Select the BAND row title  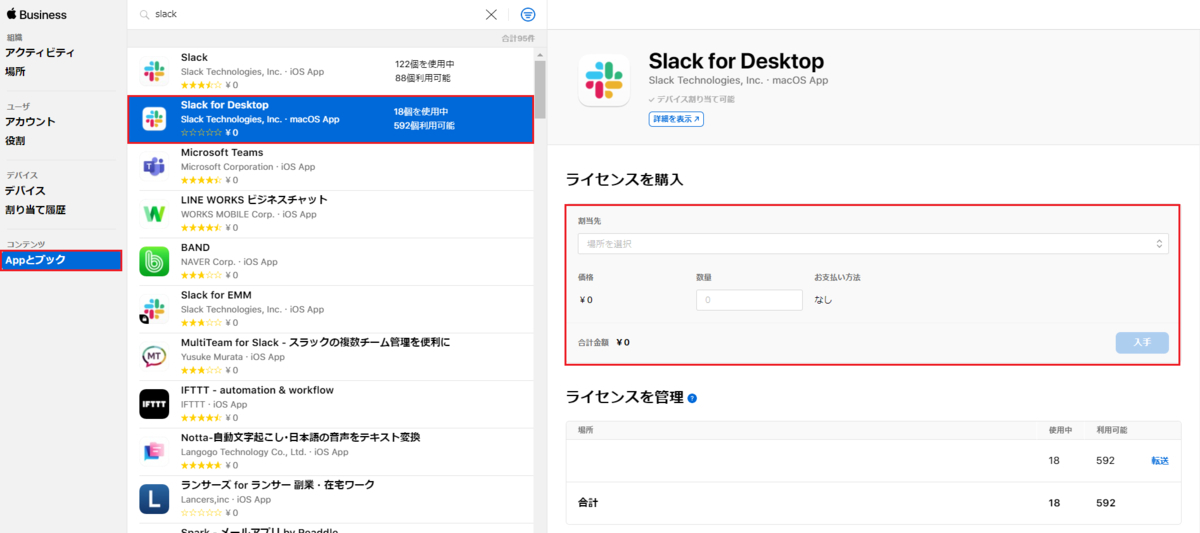click(x=195, y=248)
